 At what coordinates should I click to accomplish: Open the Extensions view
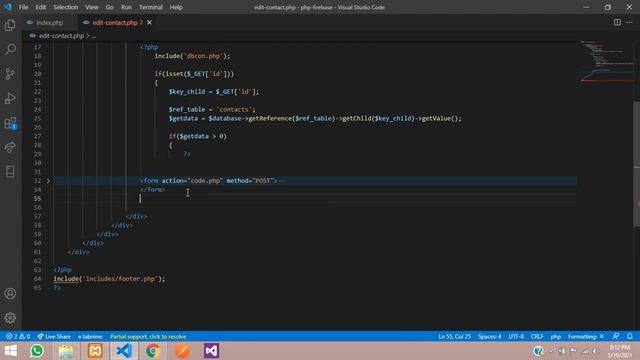coord(10,123)
